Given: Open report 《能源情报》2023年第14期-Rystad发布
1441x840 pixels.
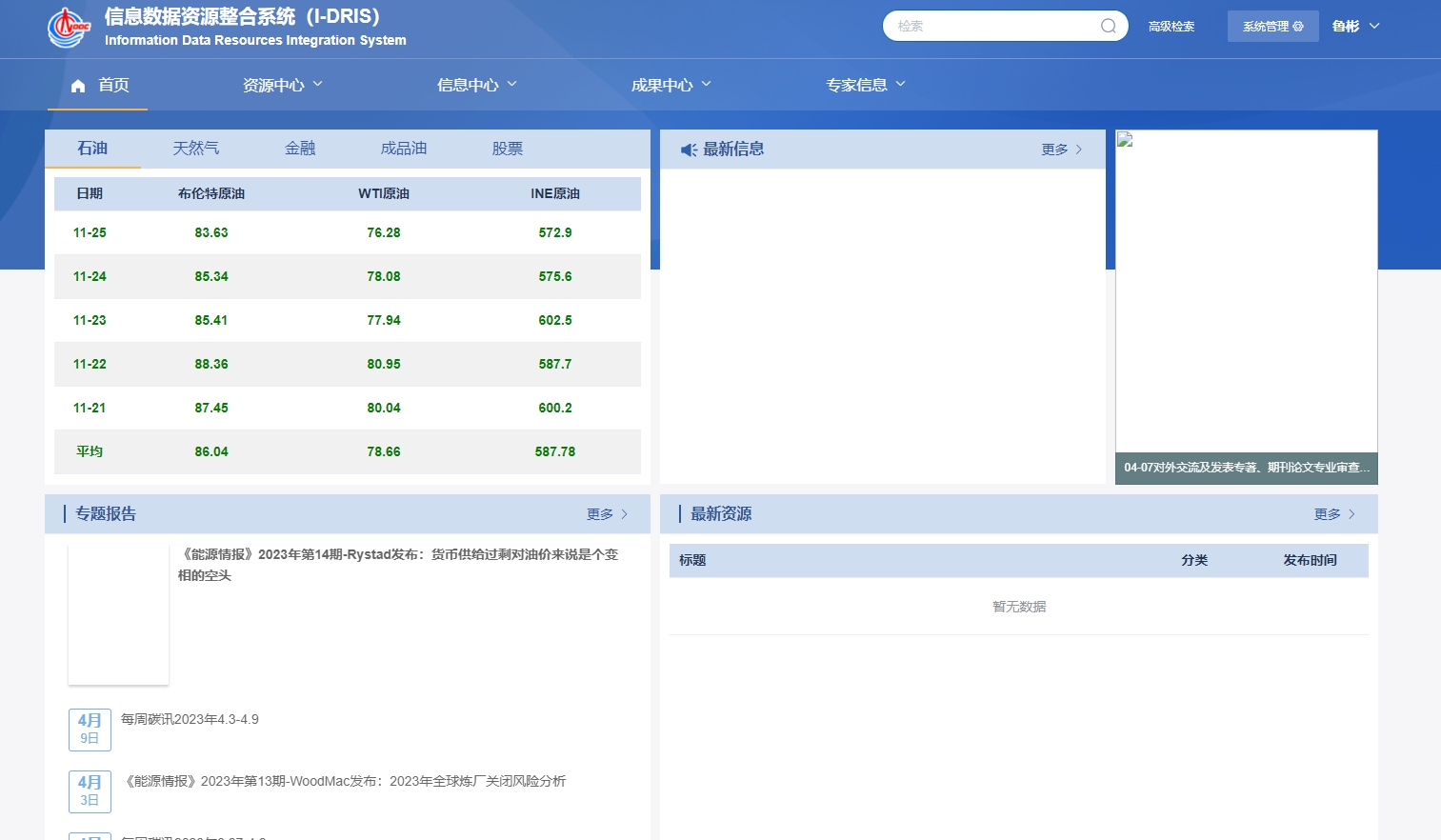Looking at the screenshot, I should [x=398, y=565].
